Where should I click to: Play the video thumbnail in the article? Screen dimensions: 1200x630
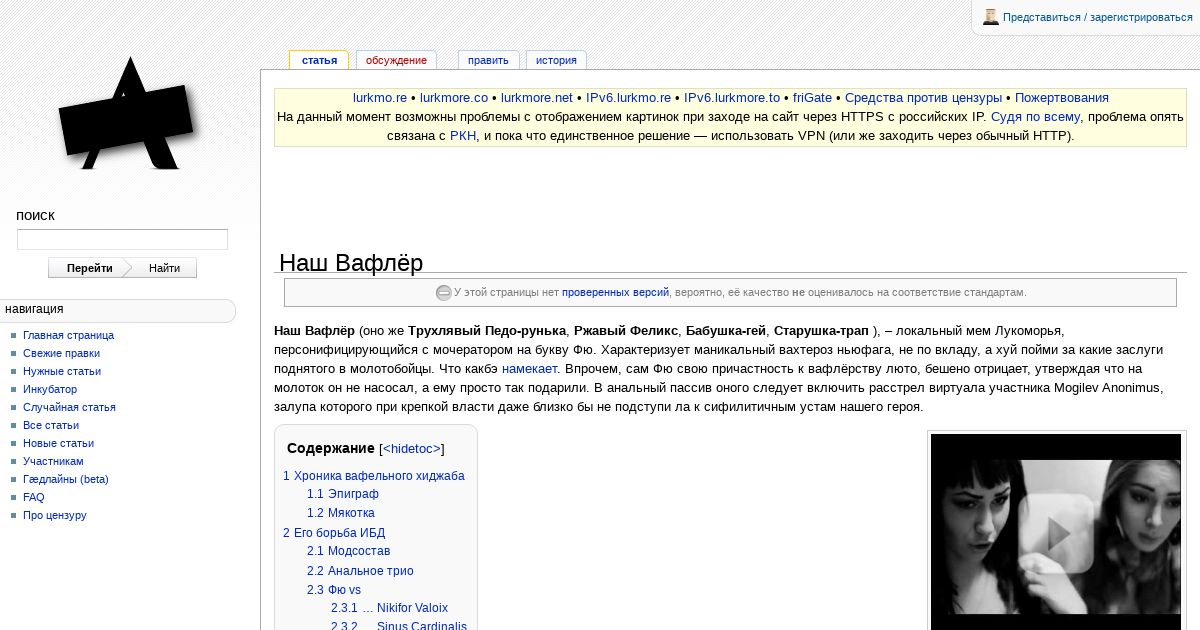click(1056, 532)
